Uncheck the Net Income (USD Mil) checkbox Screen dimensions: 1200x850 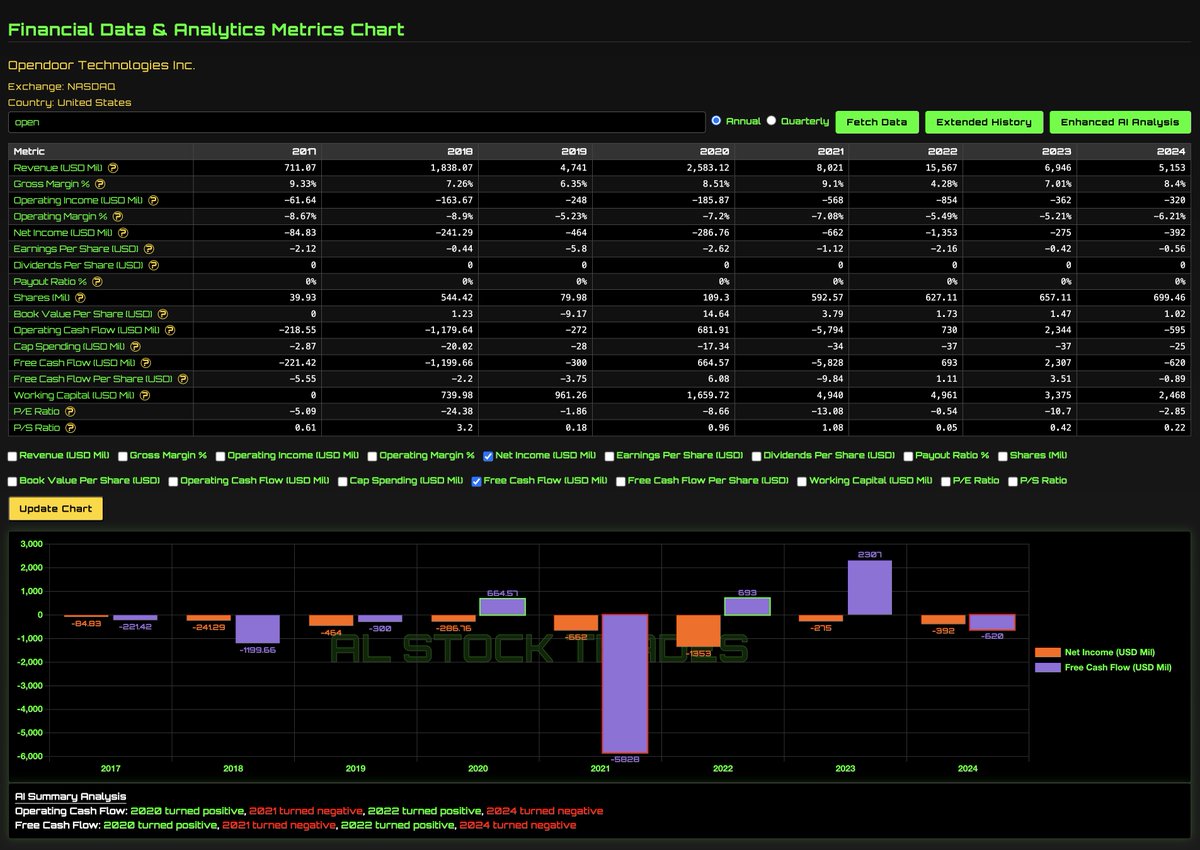click(x=488, y=456)
